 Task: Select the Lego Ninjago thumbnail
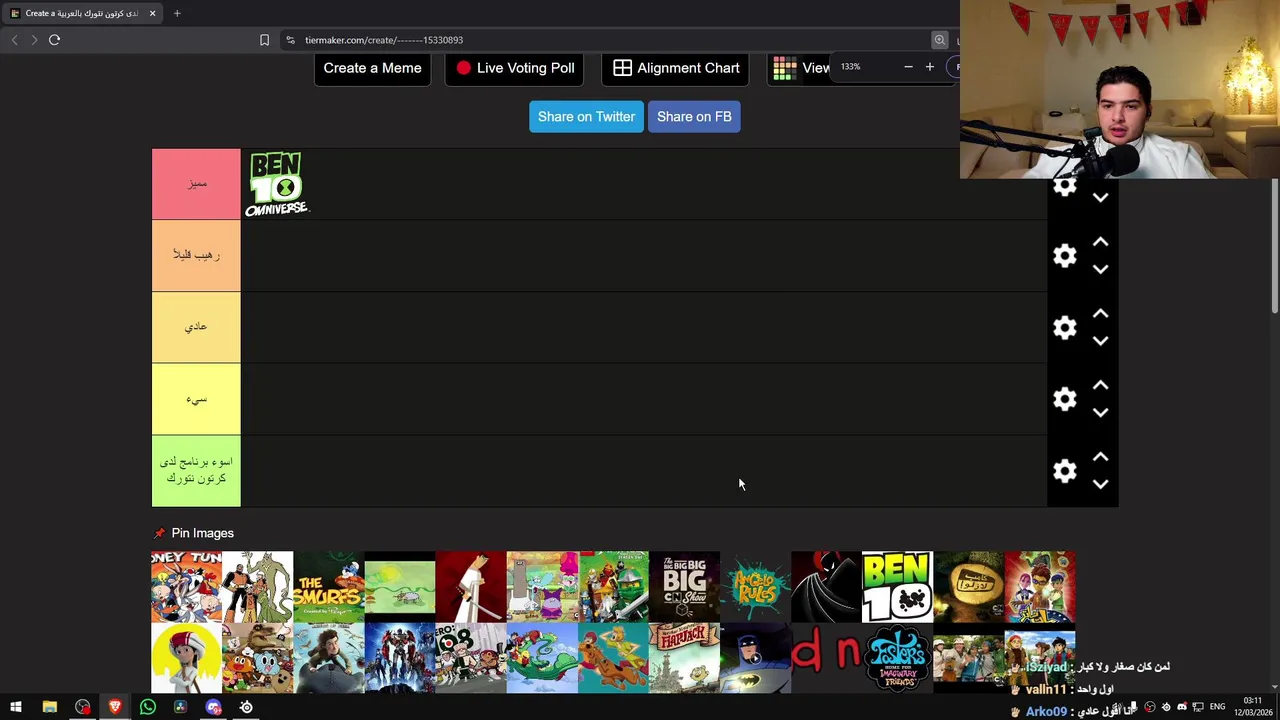(x=613, y=587)
